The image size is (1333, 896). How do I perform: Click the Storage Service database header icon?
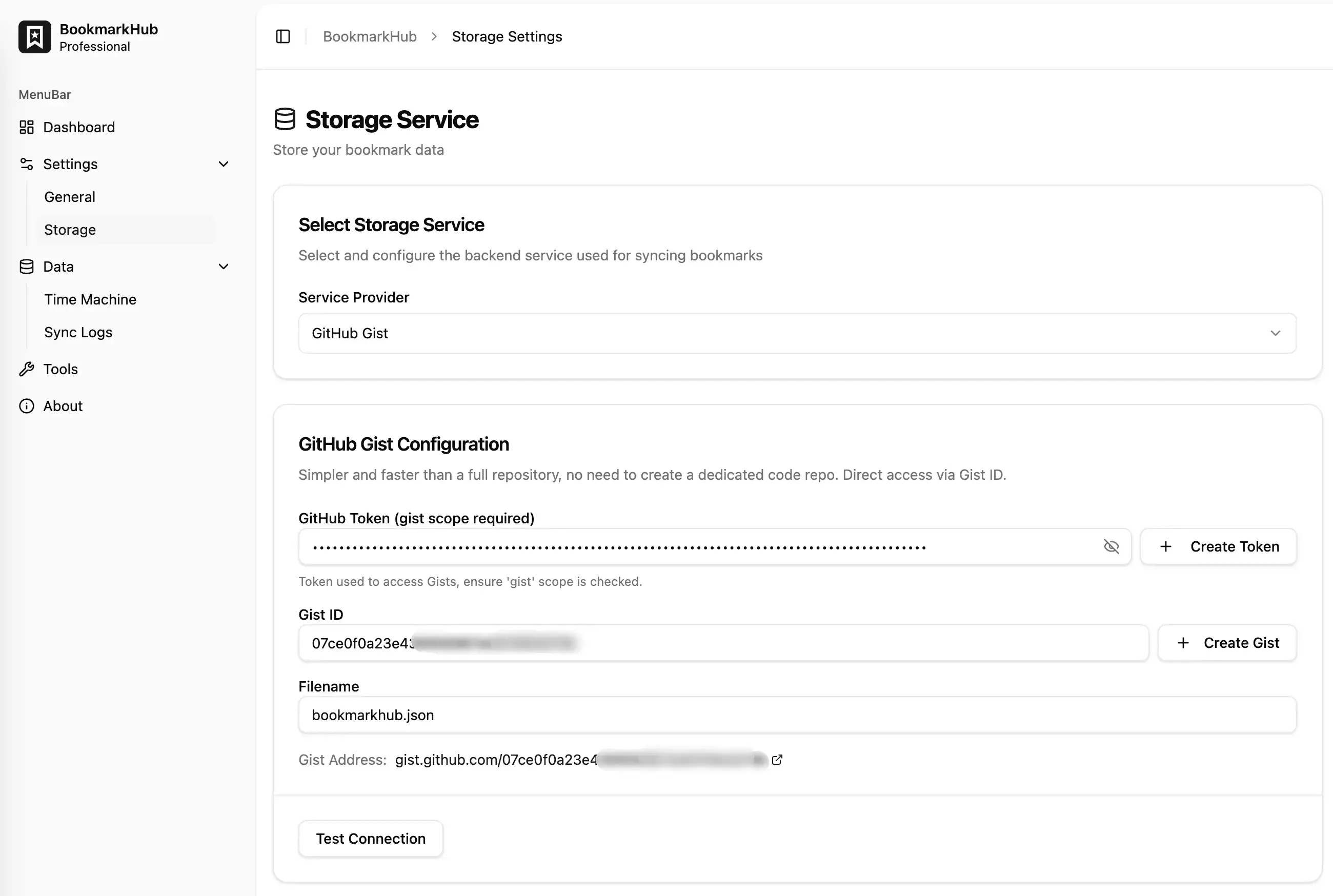285,119
